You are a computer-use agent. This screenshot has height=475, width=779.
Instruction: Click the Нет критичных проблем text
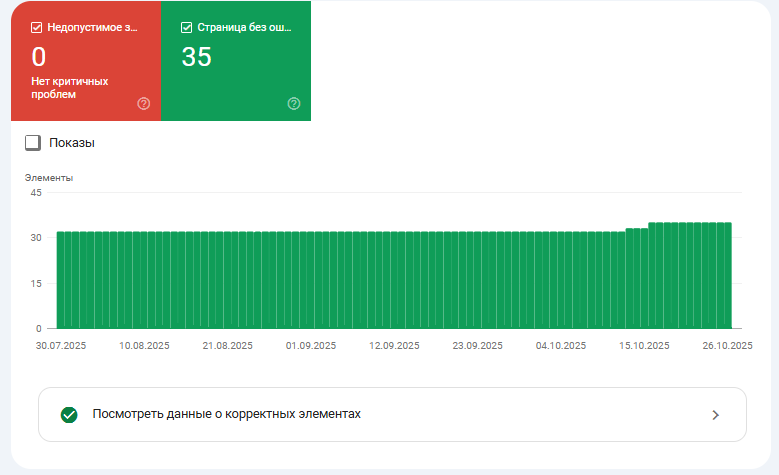(70, 87)
